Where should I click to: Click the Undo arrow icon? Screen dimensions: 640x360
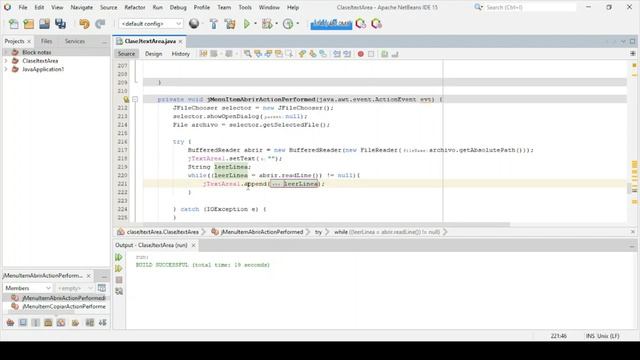coord(84,24)
